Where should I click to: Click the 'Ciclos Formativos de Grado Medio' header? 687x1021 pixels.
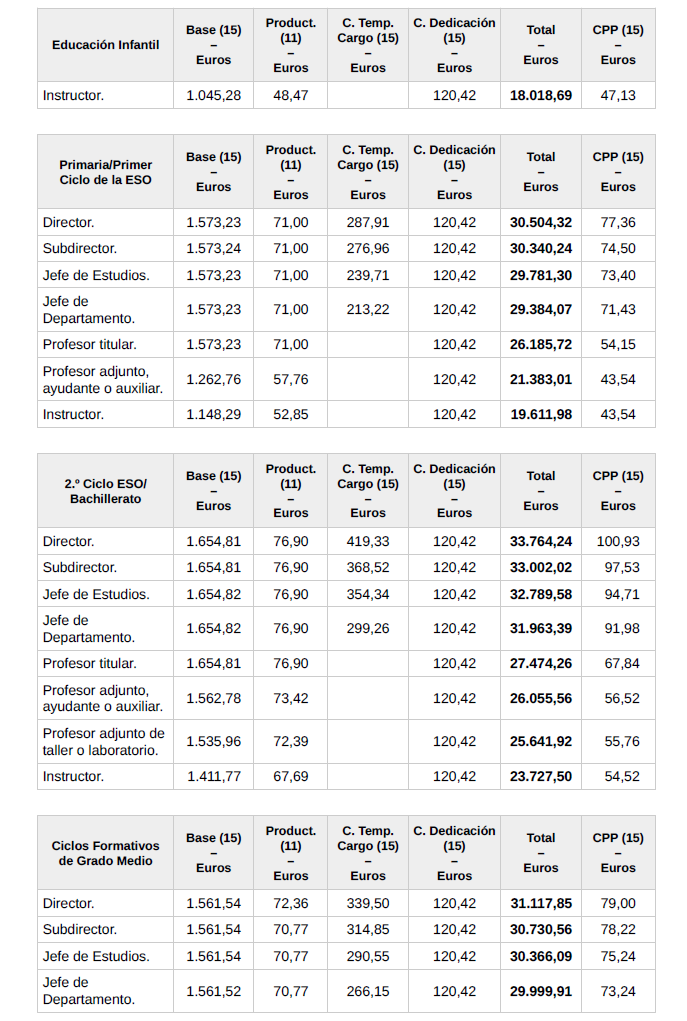pyautogui.click(x=105, y=853)
